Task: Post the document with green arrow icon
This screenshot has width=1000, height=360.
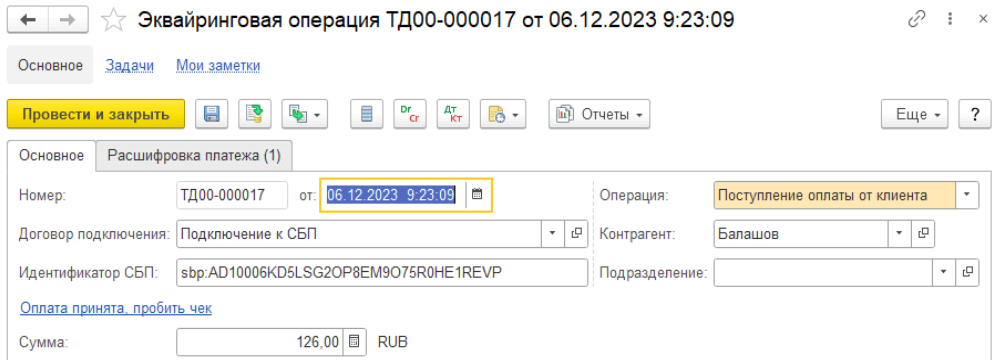Action: pos(254,114)
